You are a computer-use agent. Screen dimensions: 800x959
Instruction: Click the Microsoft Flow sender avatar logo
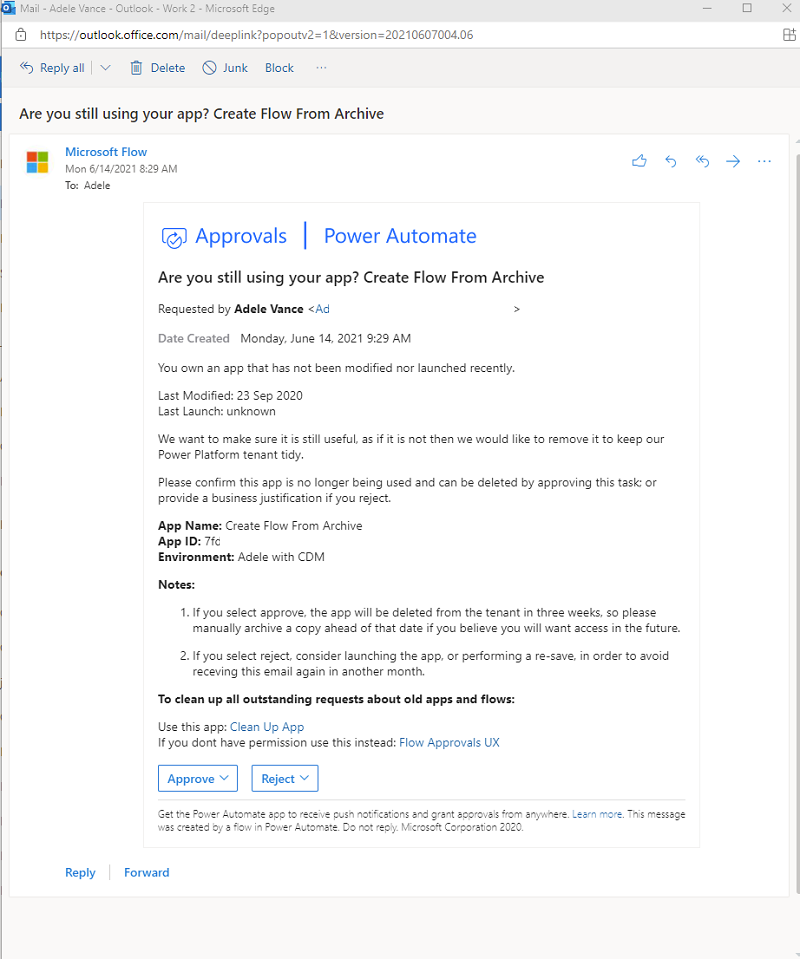point(37,162)
